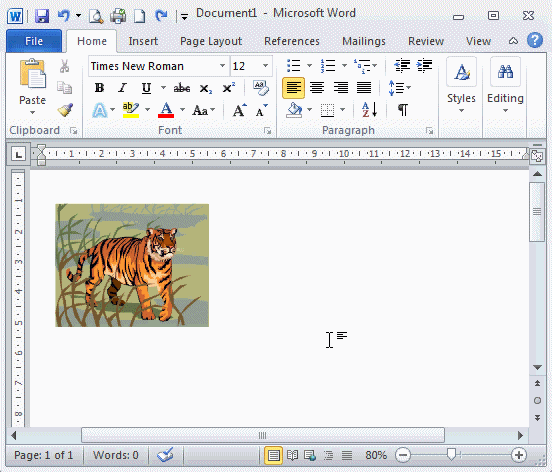Switch to the Page Layout tab
The width and height of the screenshot is (552, 472).
tap(211, 41)
